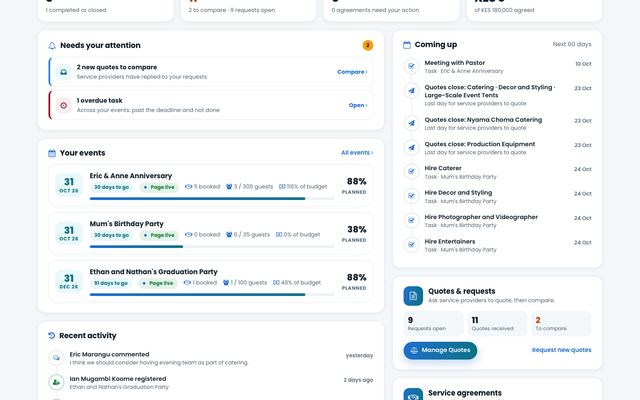Screen dimensions: 640x400
Task: Click Request new quotes link
Action: pos(561,350)
